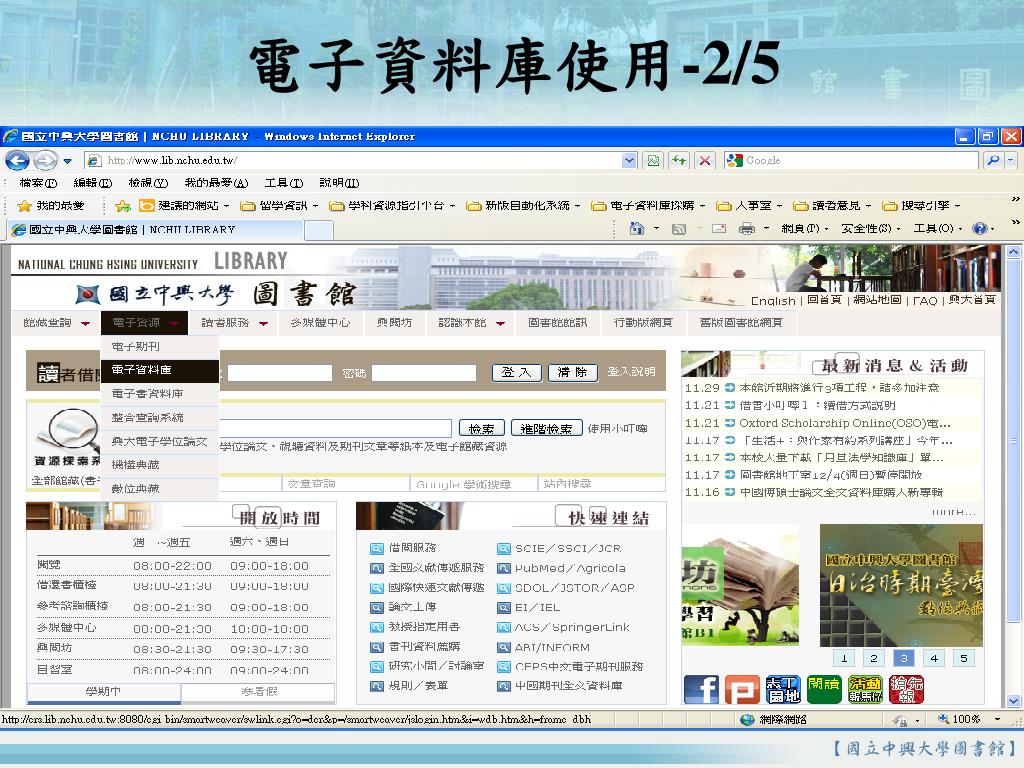This screenshot has width=1024, height=768.
Task: Click the 清除 clear button
Action: pyautogui.click(x=572, y=372)
